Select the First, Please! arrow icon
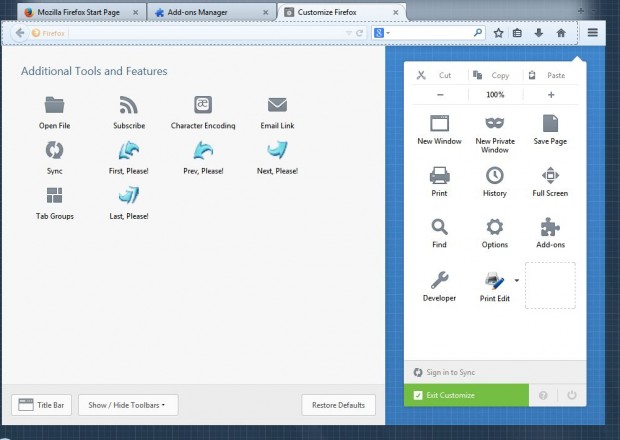Image resolution: width=620 pixels, height=440 pixels. (x=129, y=150)
